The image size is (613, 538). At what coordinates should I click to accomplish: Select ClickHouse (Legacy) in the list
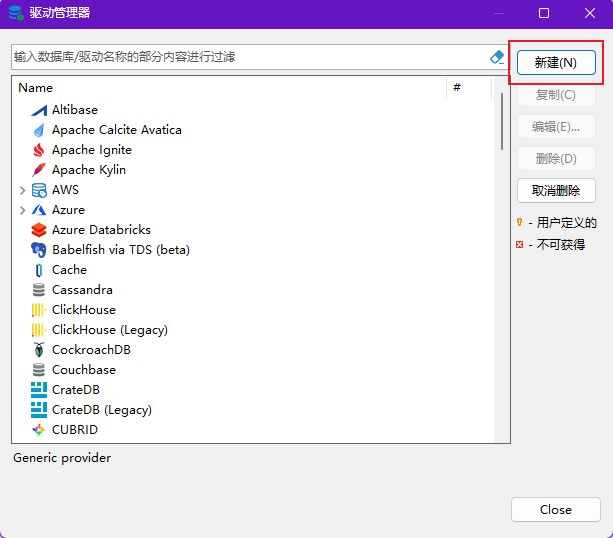click(110, 330)
